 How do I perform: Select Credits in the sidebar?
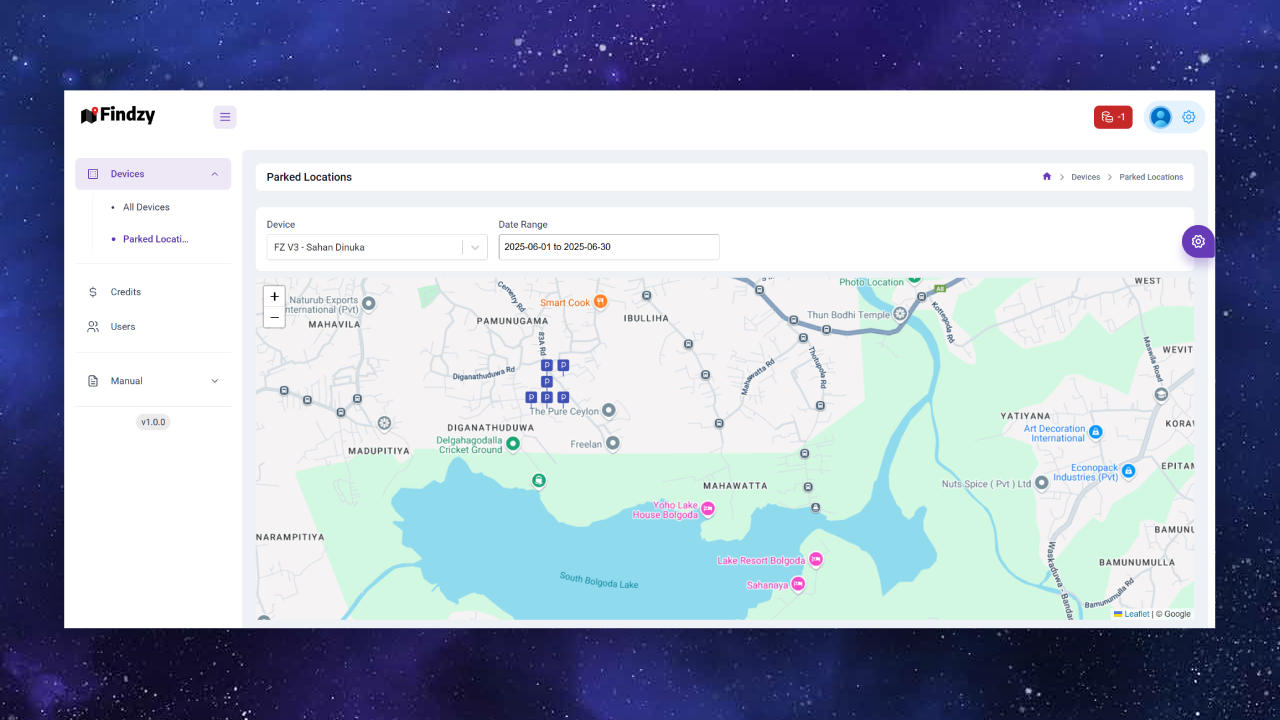pyautogui.click(x=126, y=292)
